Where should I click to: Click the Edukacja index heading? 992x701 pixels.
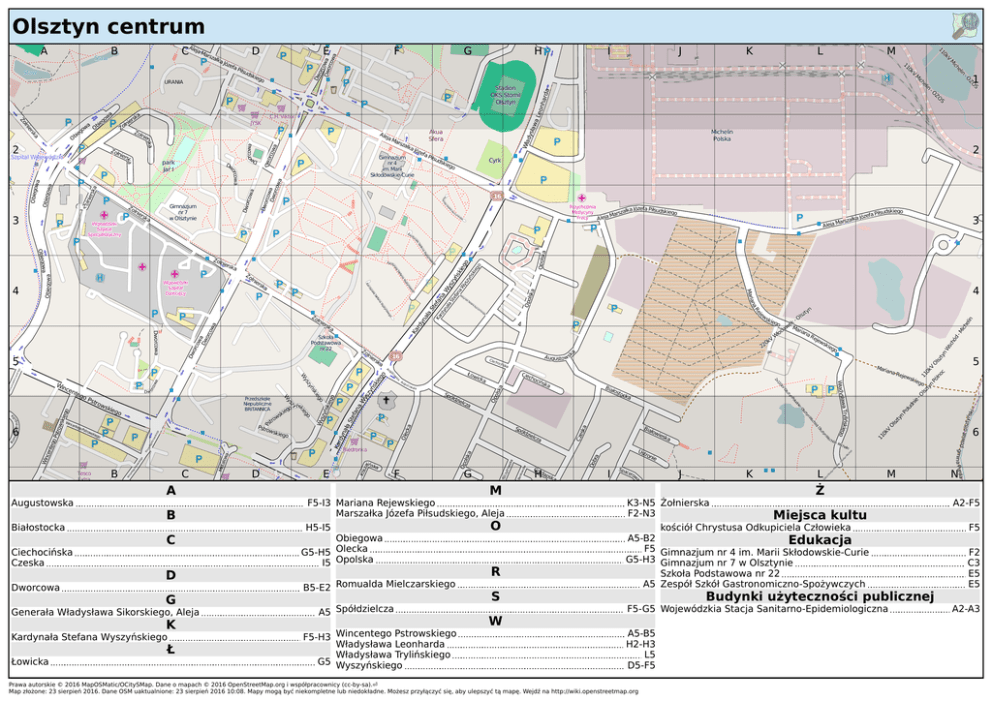point(819,540)
